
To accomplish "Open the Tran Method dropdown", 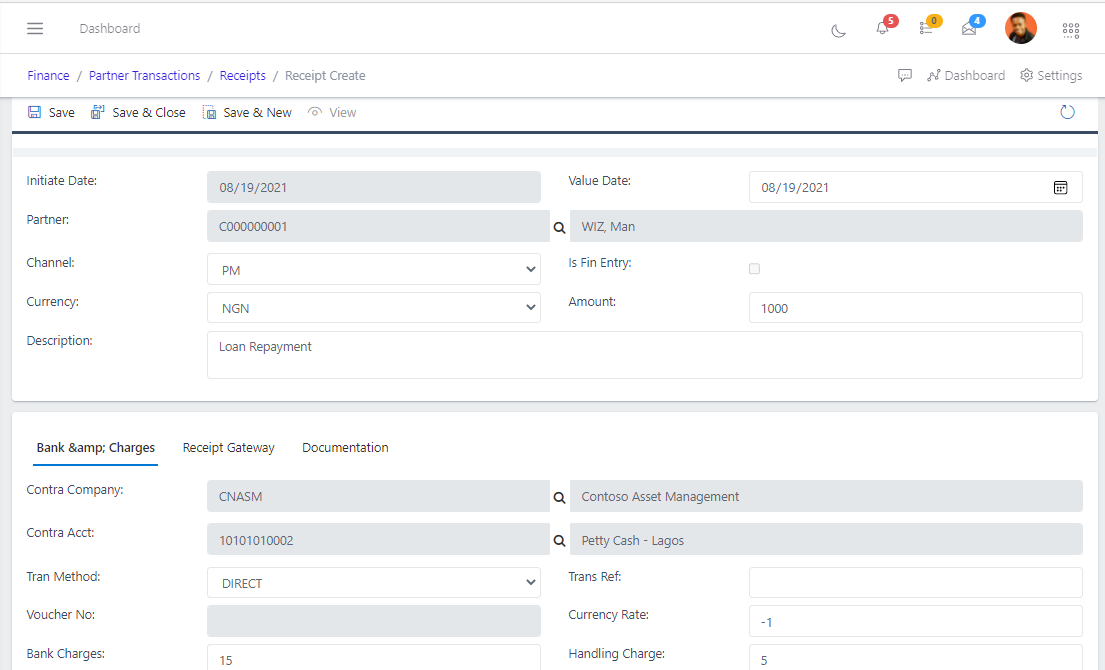I will tap(373, 583).
